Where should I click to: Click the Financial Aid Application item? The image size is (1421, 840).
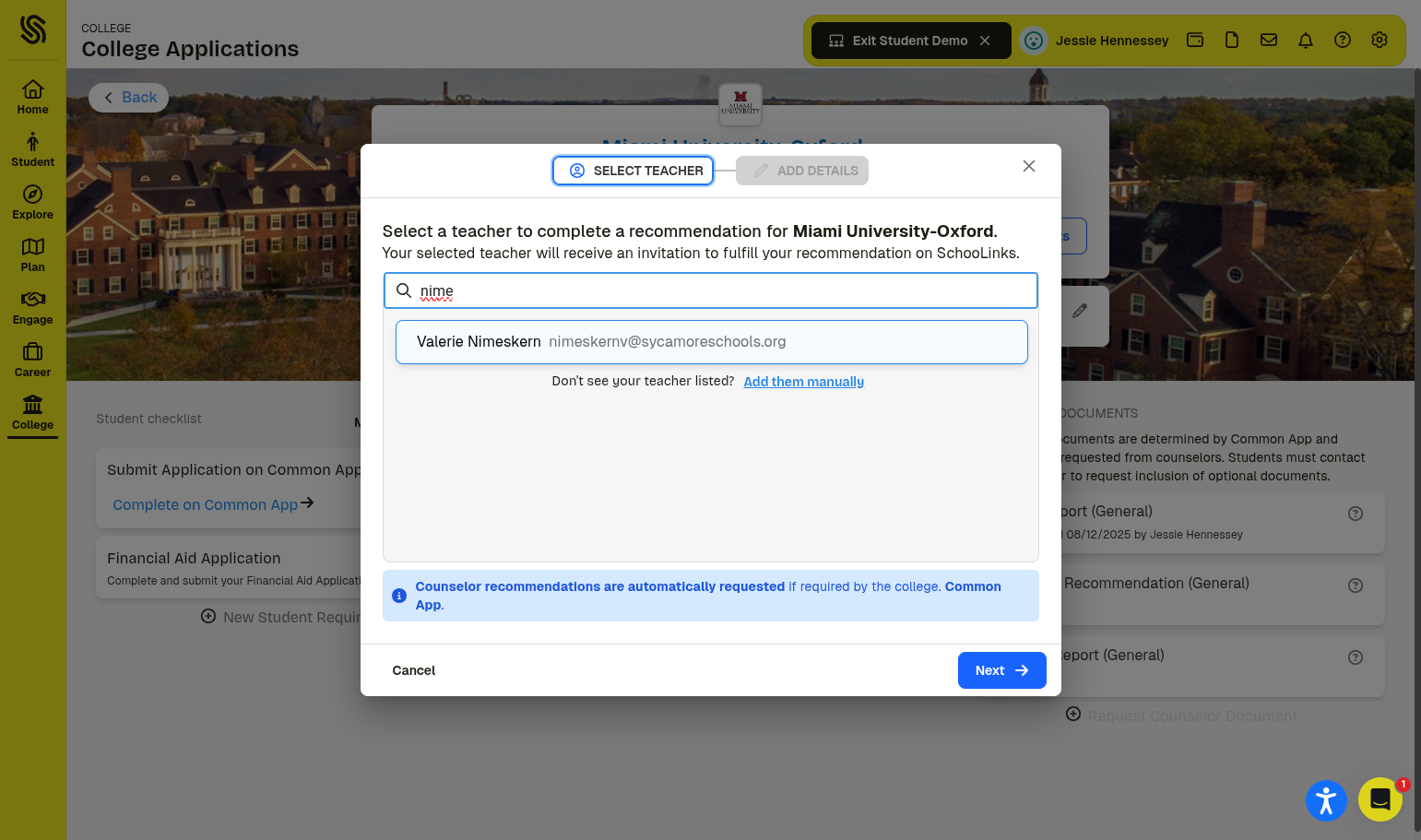tap(231, 568)
